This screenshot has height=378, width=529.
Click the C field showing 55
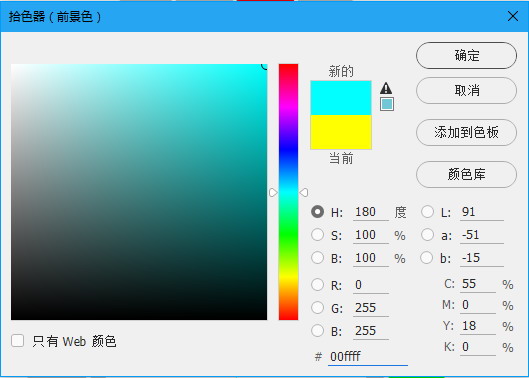coord(478,284)
